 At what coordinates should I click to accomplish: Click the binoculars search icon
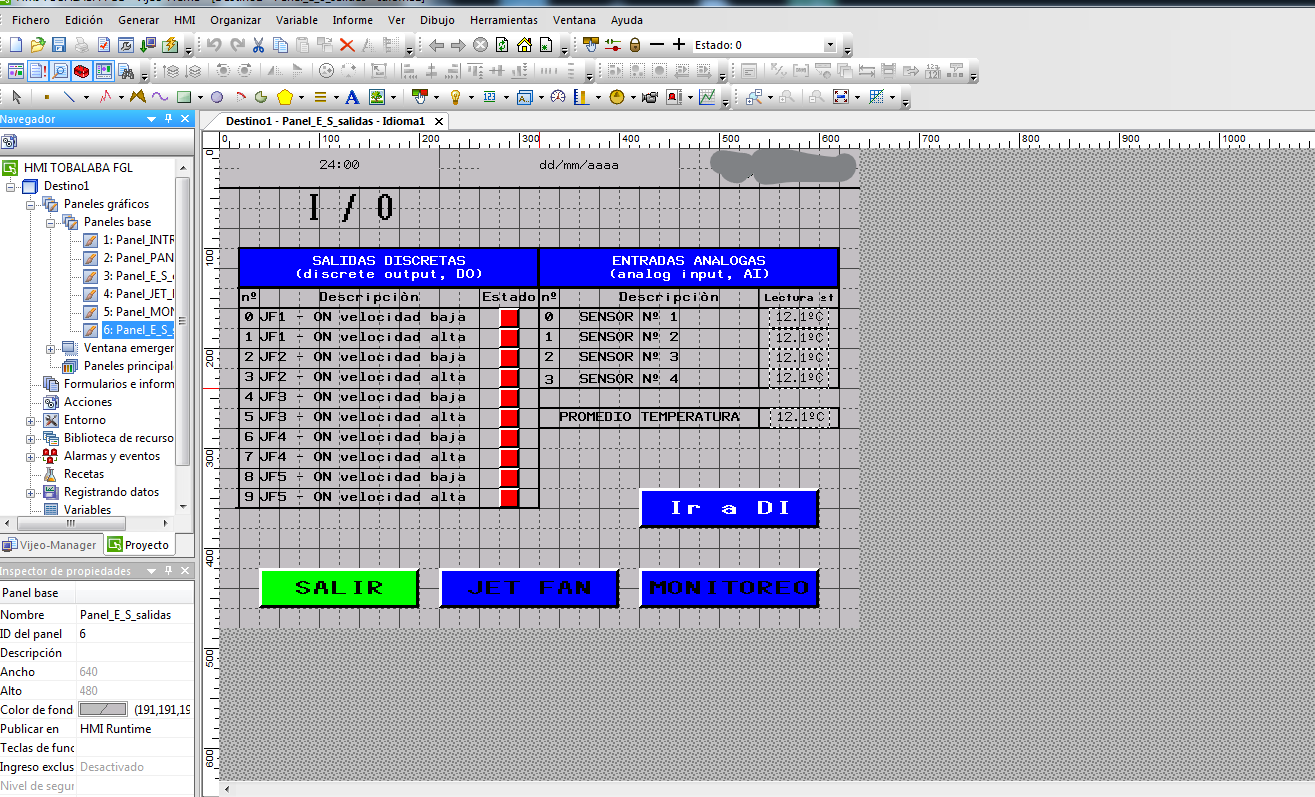pyautogui.click(x=126, y=71)
